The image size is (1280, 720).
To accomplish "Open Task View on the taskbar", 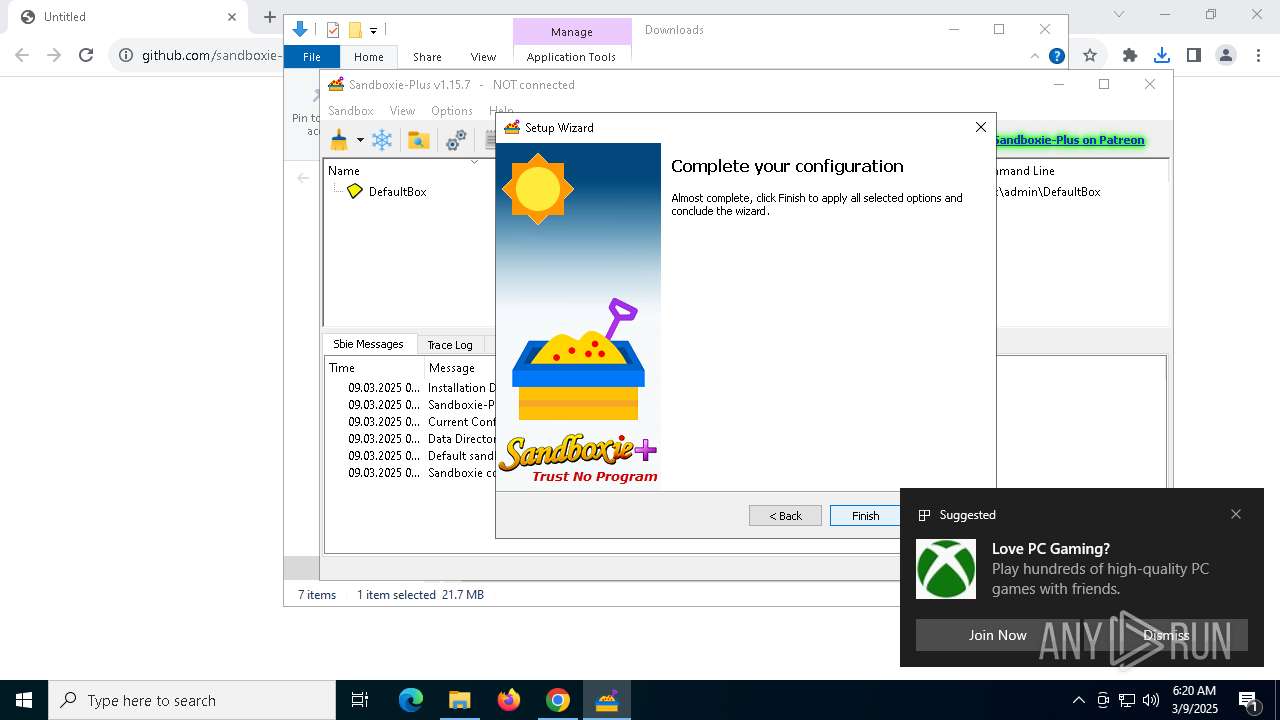I will tap(360, 700).
